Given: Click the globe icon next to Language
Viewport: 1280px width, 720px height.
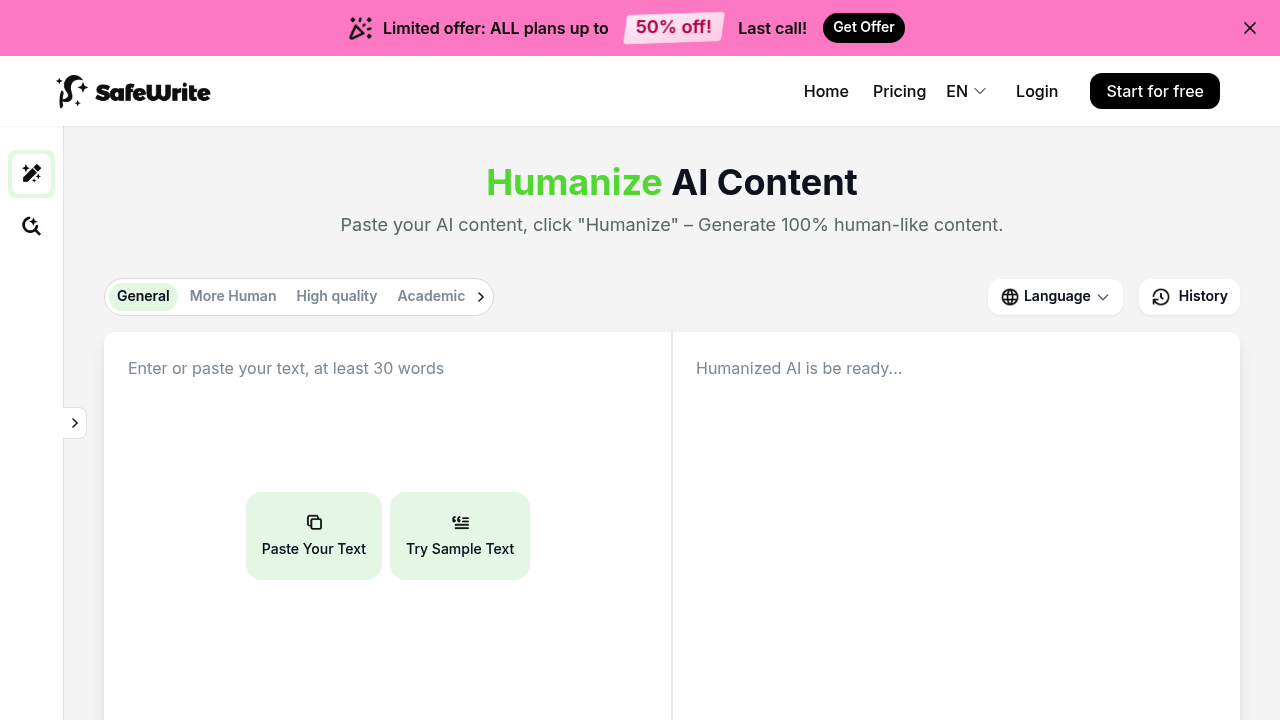Looking at the screenshot, I should click(x=1008, y=296).
